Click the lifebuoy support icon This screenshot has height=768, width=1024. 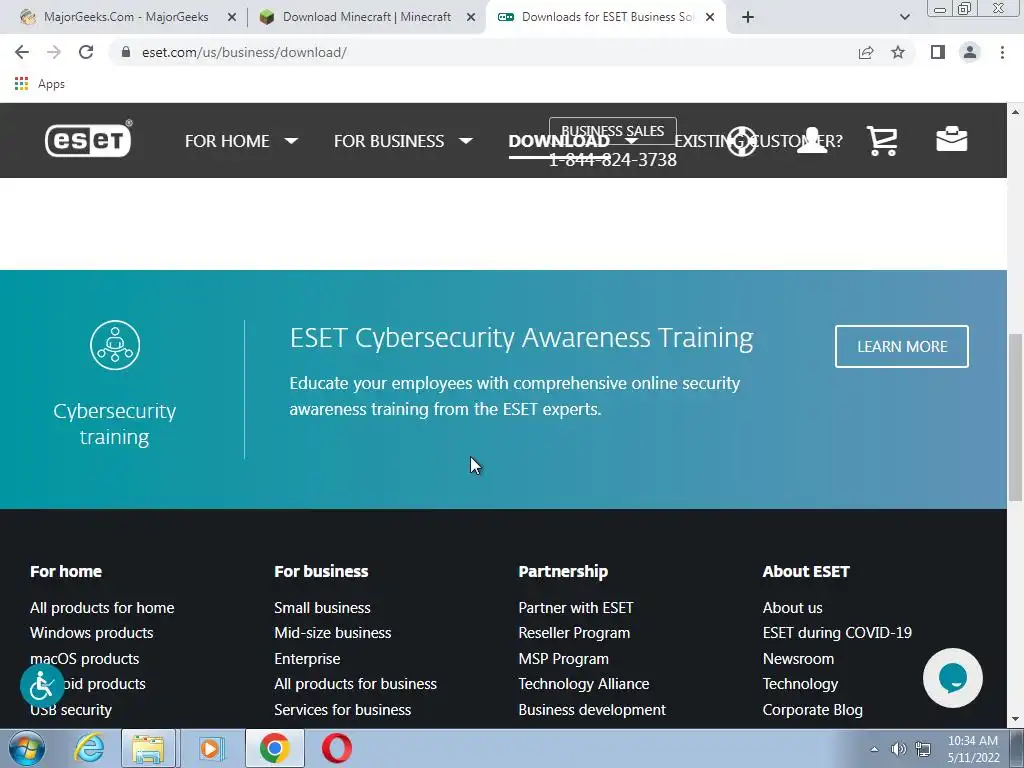742,141
